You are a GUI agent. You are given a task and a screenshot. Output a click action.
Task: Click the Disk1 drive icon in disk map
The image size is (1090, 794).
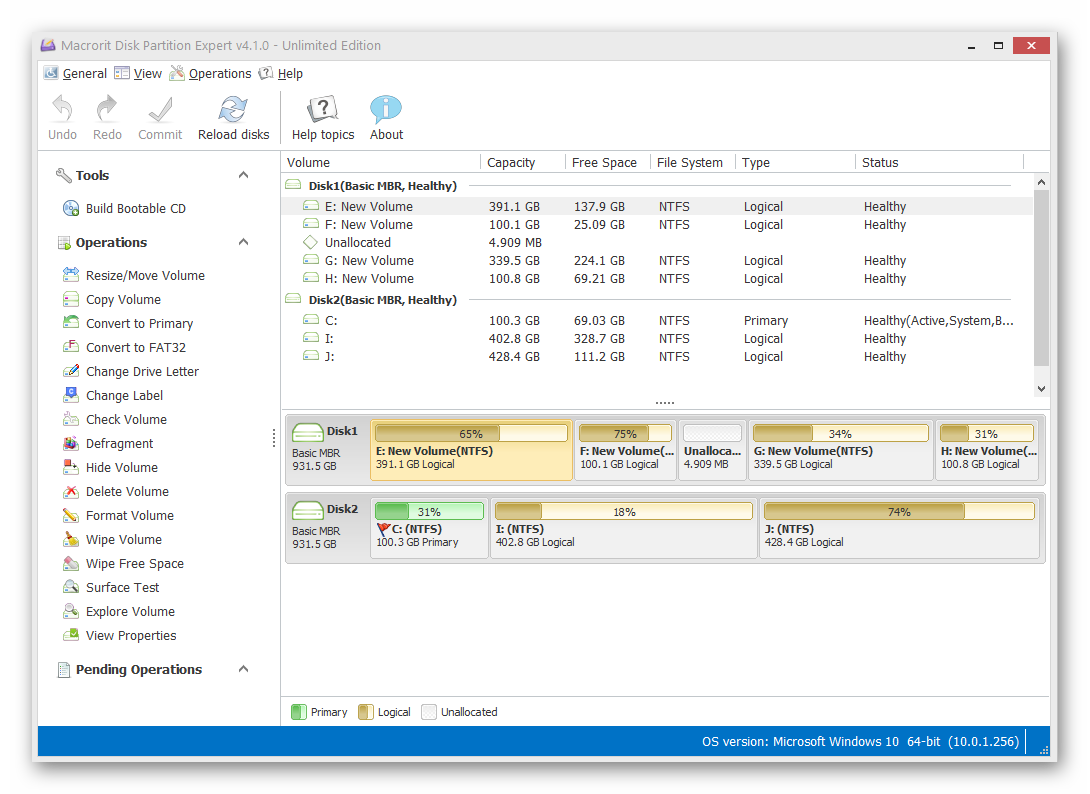[307, 432]
